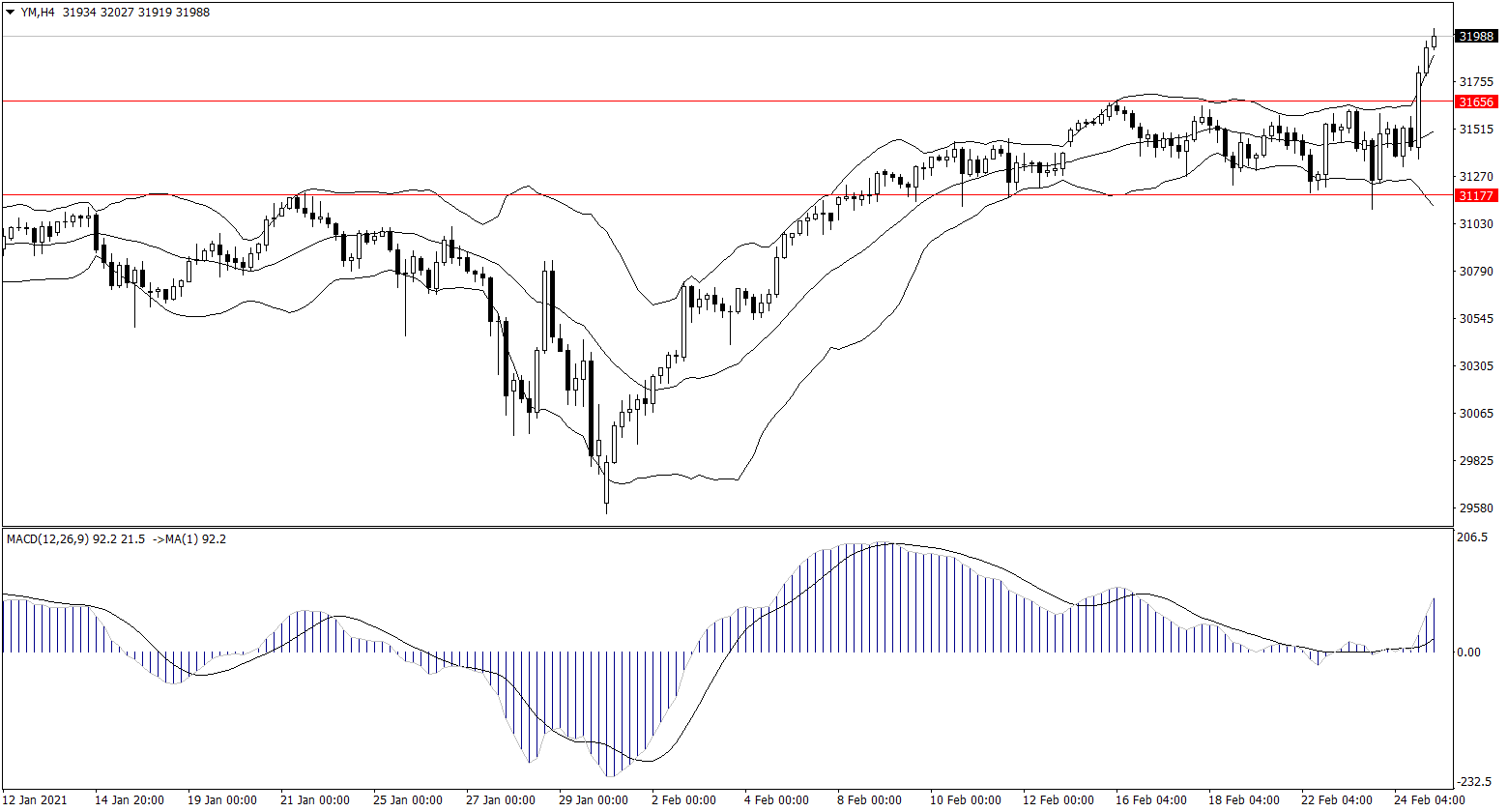Click the YM,H4 symbol title text
The width and height of the screenshot is (1508, 812).
(x=41, y=13)
